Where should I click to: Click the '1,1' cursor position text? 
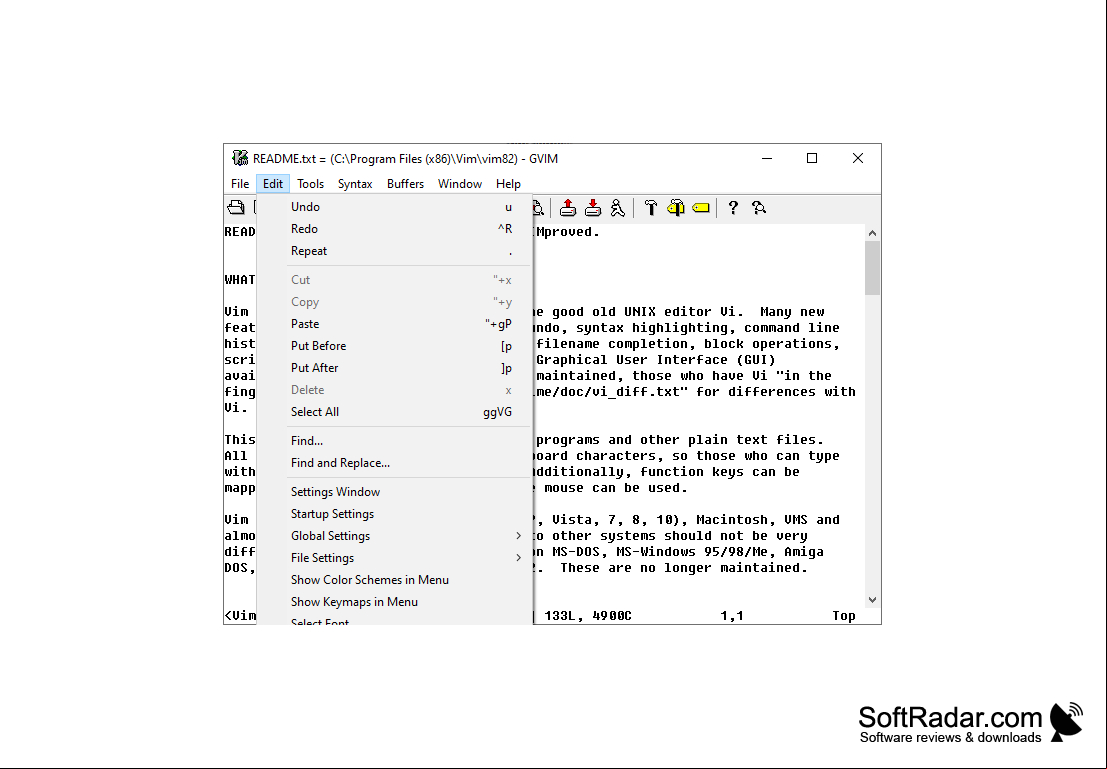732,616
